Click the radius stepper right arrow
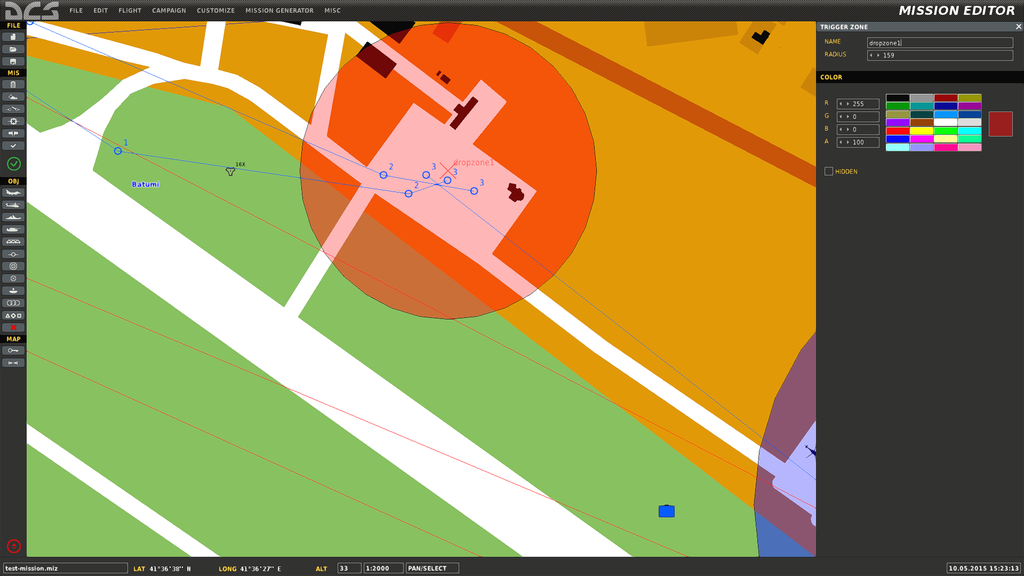1024x576 pixels. (877, 56)
